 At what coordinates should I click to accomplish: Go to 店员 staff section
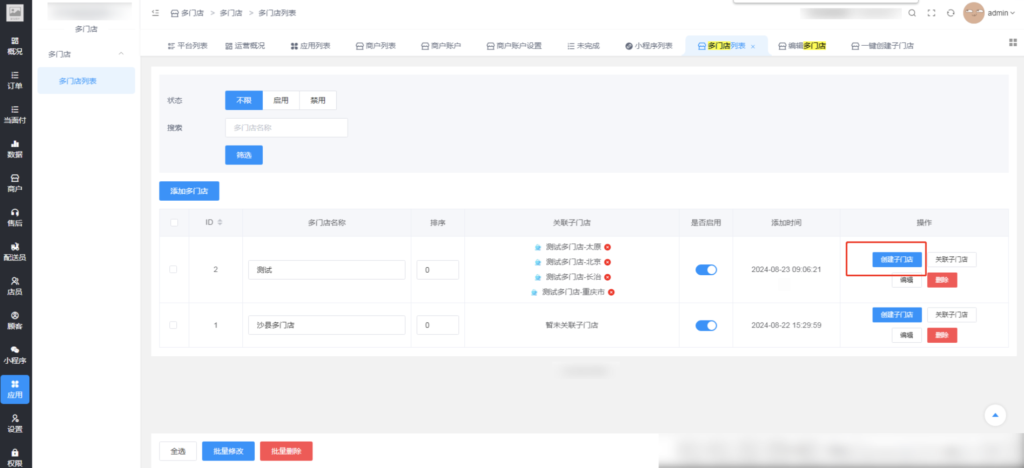14,286
